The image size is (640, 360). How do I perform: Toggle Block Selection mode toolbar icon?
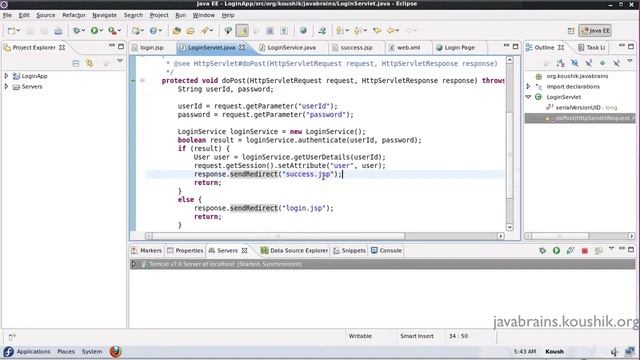tap(270, 31)
